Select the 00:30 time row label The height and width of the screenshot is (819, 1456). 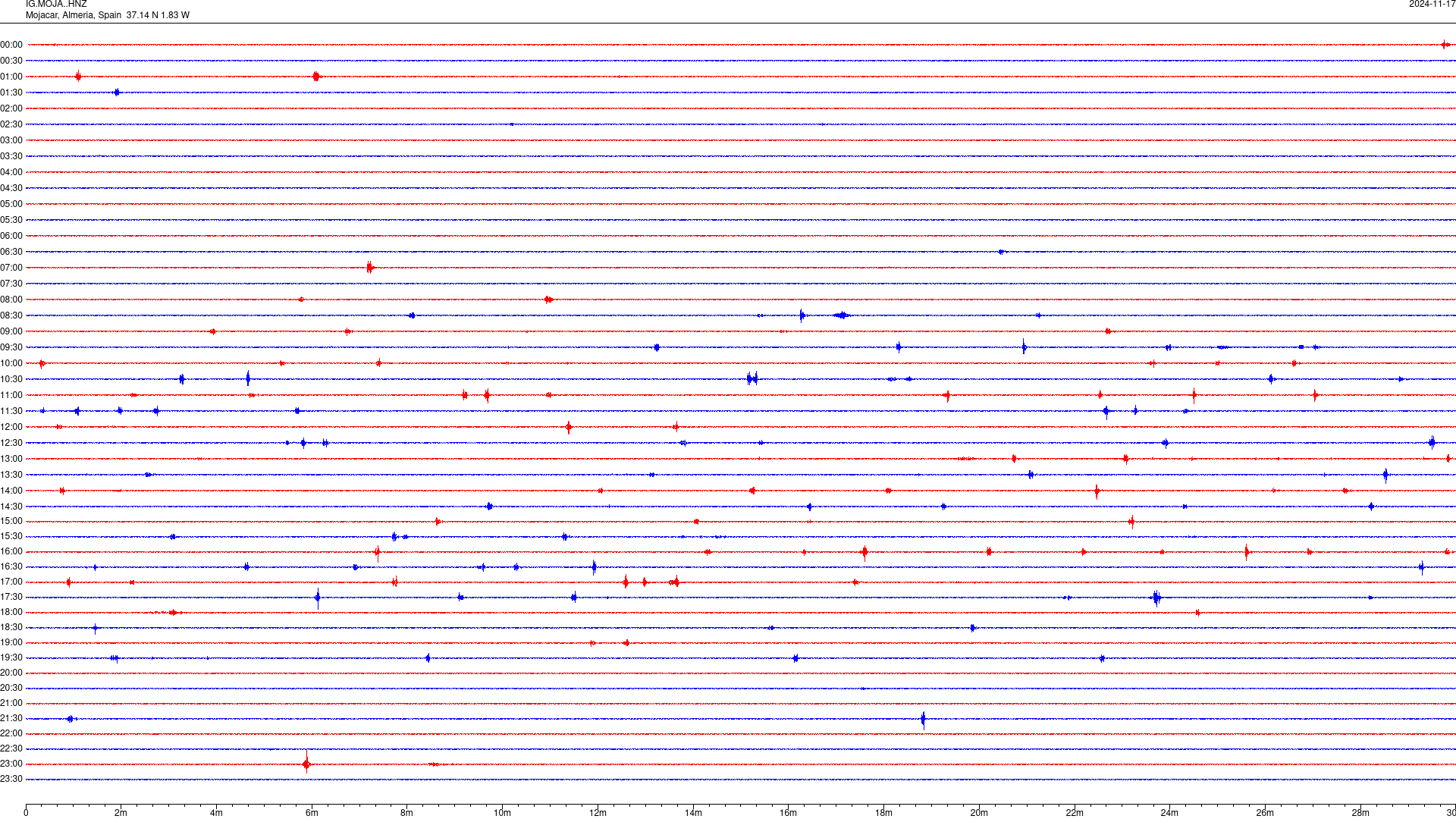coord(11,61)
